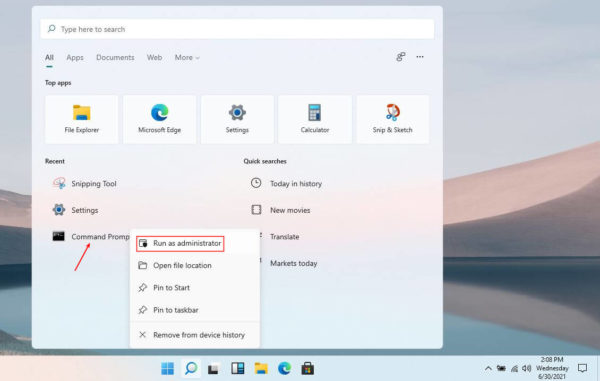The width and height of the screenshot is (600, 381).
Task: Open Task View on taskbar
Action: (x=214, y=369)
